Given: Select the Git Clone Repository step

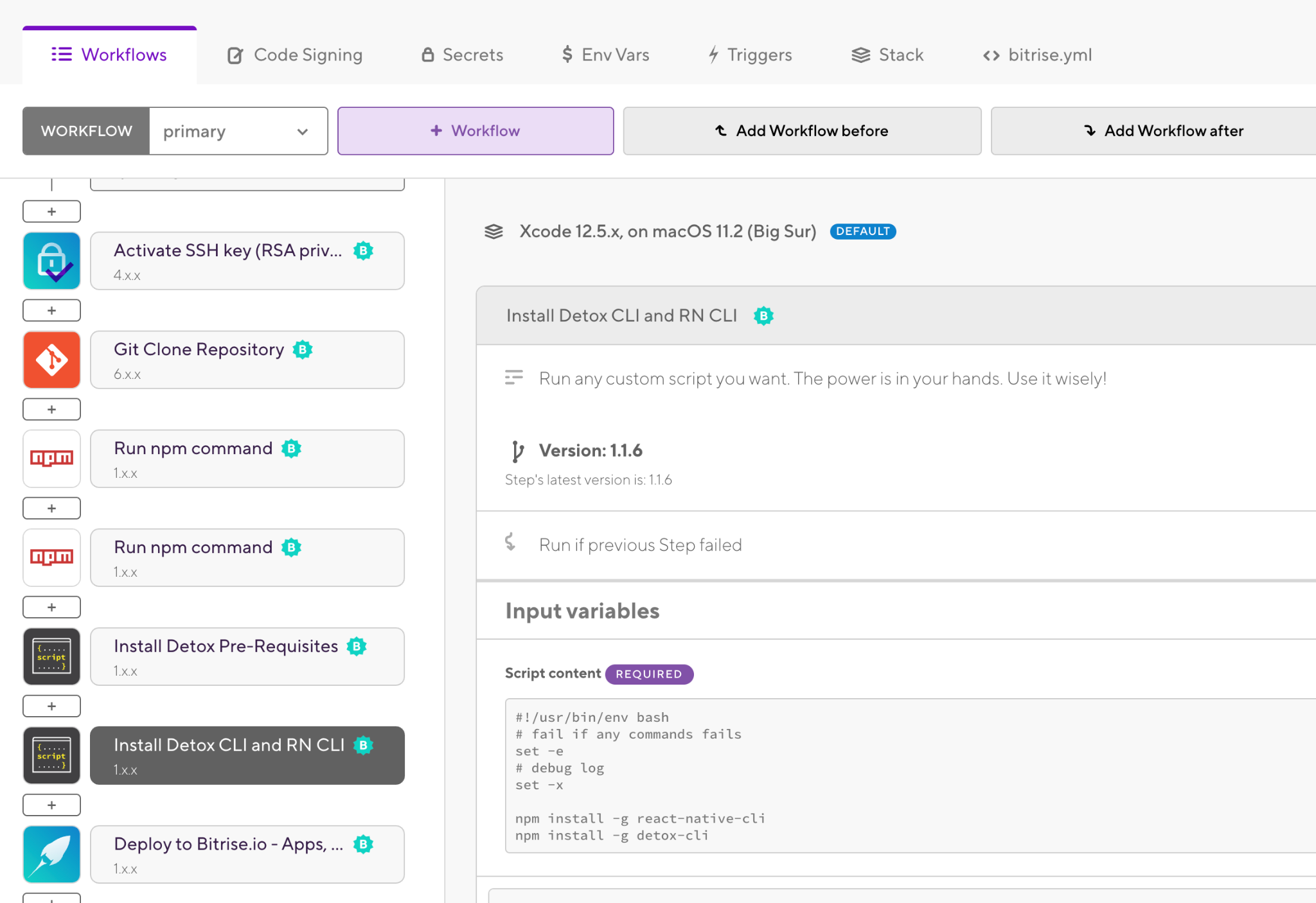Looking at the screenshot, I should click(x=247, y=360).
